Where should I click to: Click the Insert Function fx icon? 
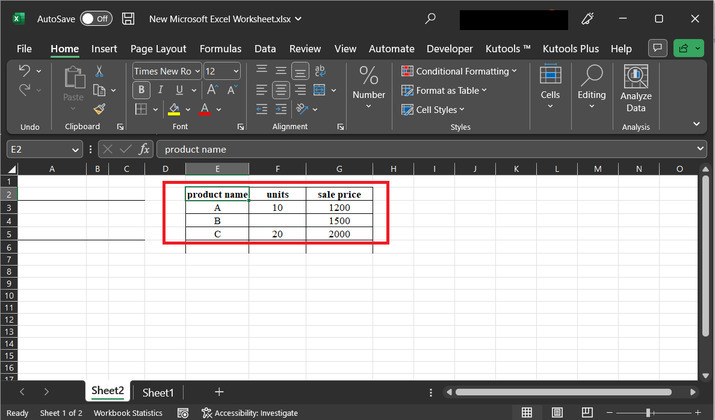144,149
